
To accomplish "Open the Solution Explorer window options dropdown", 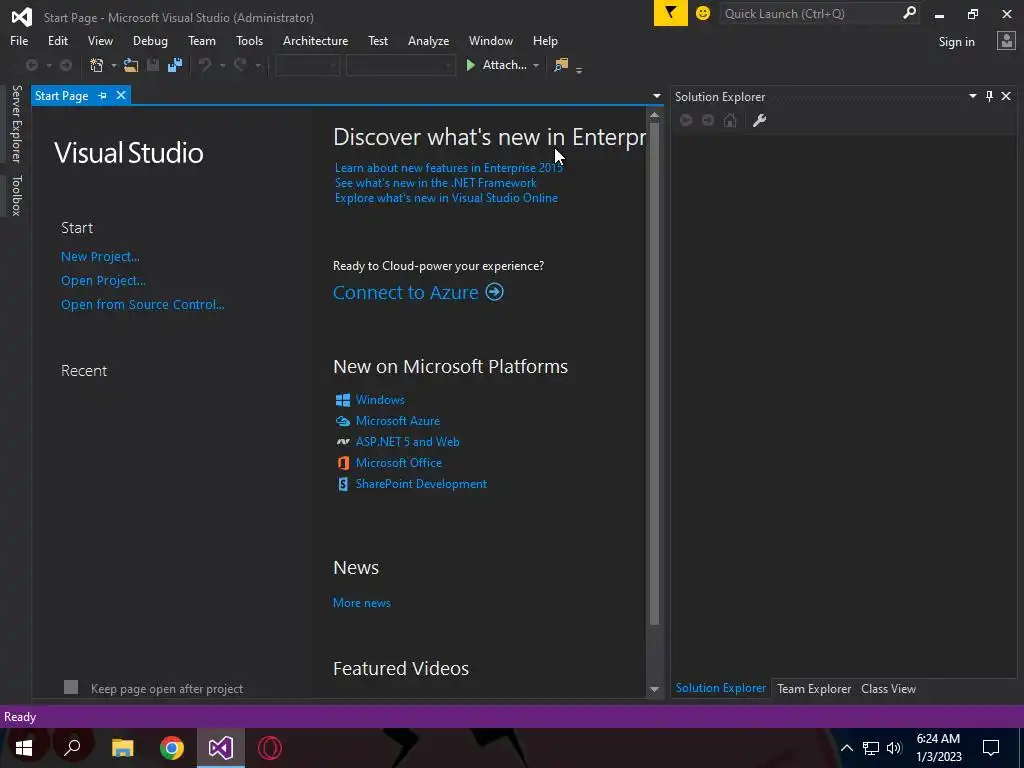I will point(972,96).
